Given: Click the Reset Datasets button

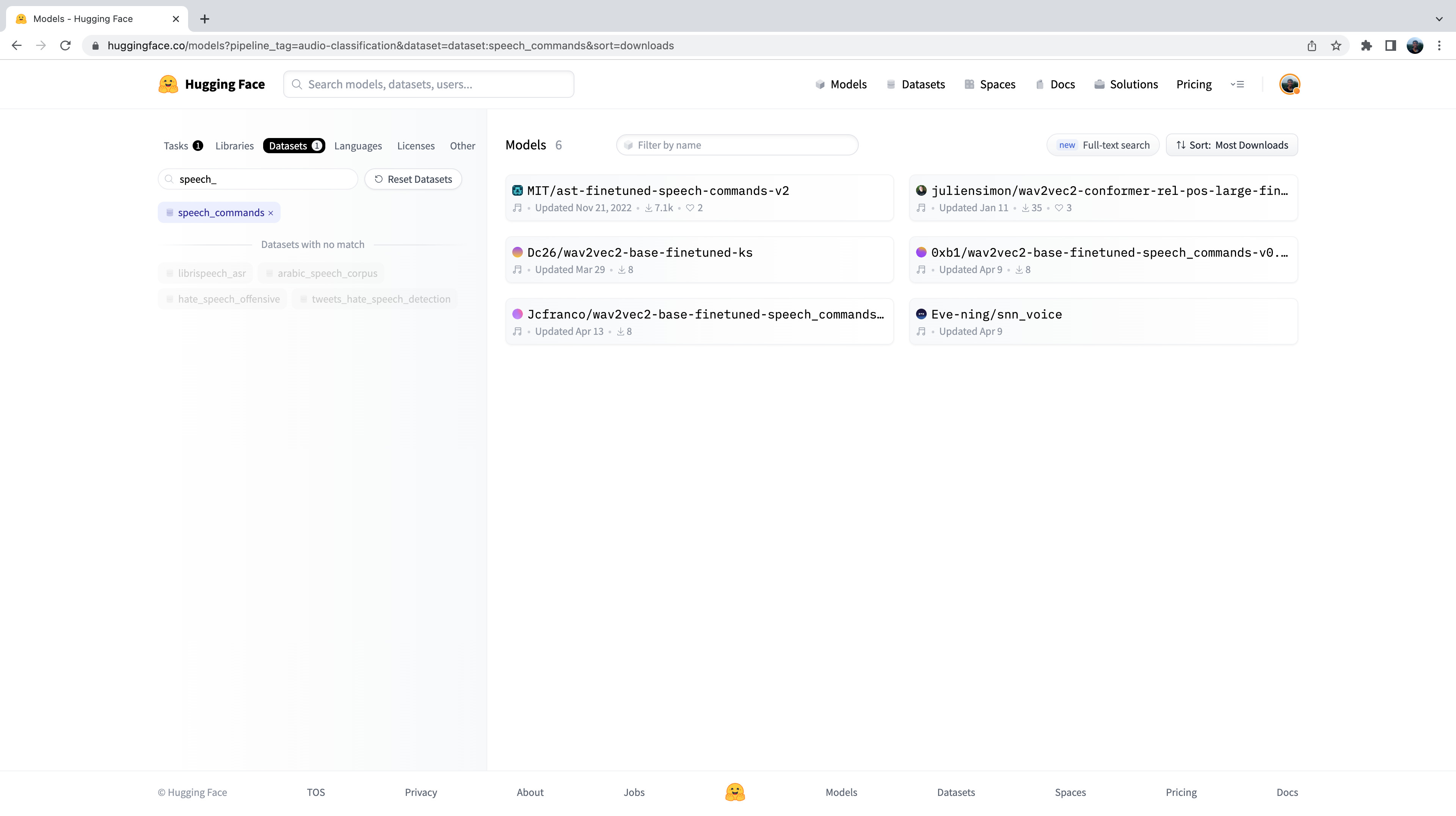Looking at the screenshot, I should pos(413,179).
